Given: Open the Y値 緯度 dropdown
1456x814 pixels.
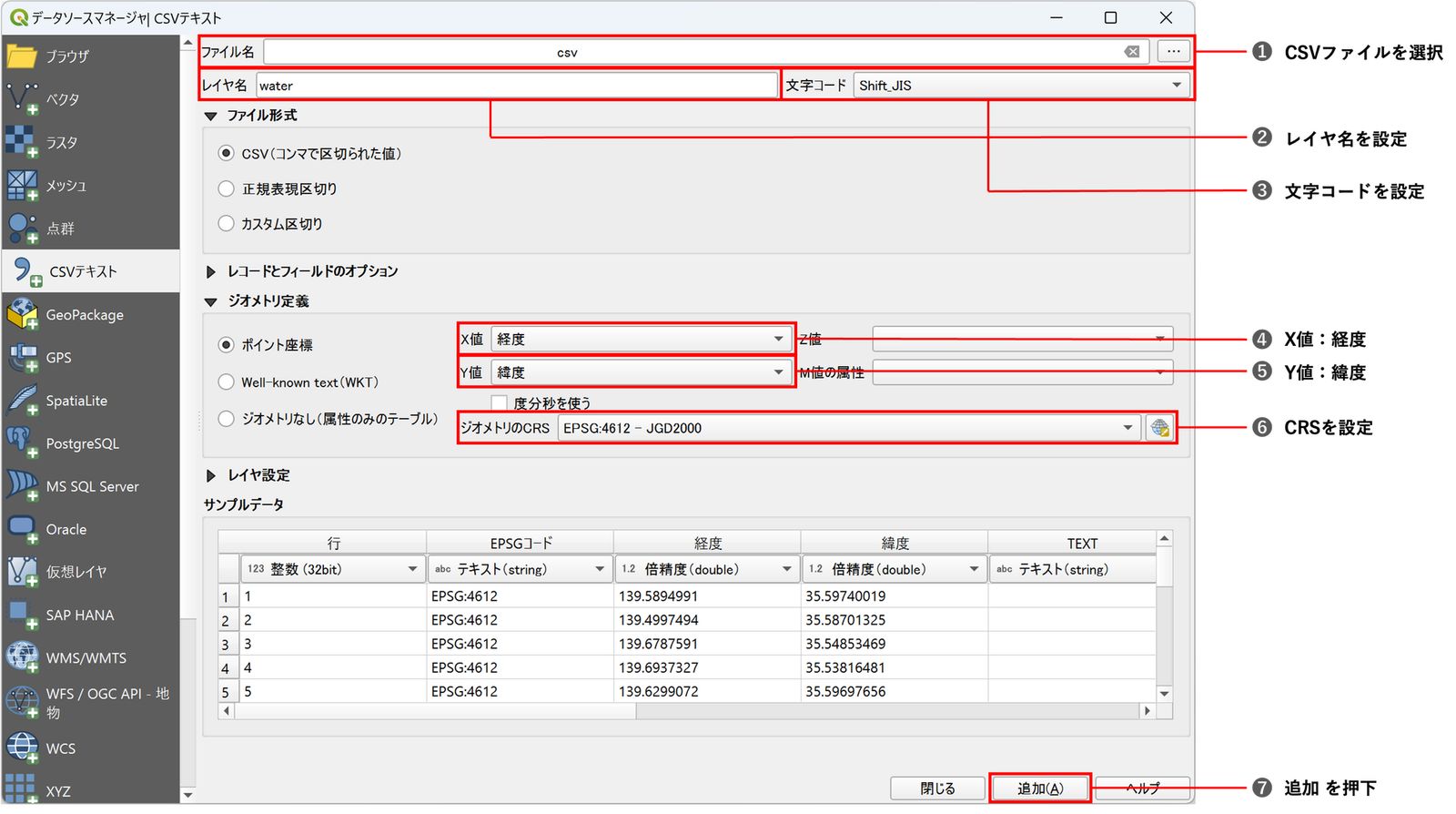Looking at the screenshot, I should point(642,372).
